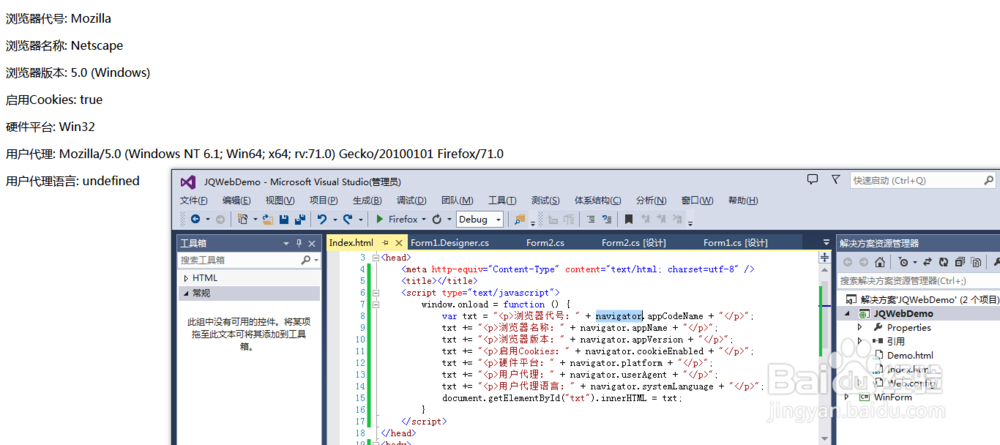Focus the 搜索工具箱 search field
1000x445 pixels.
coord(249,260)
